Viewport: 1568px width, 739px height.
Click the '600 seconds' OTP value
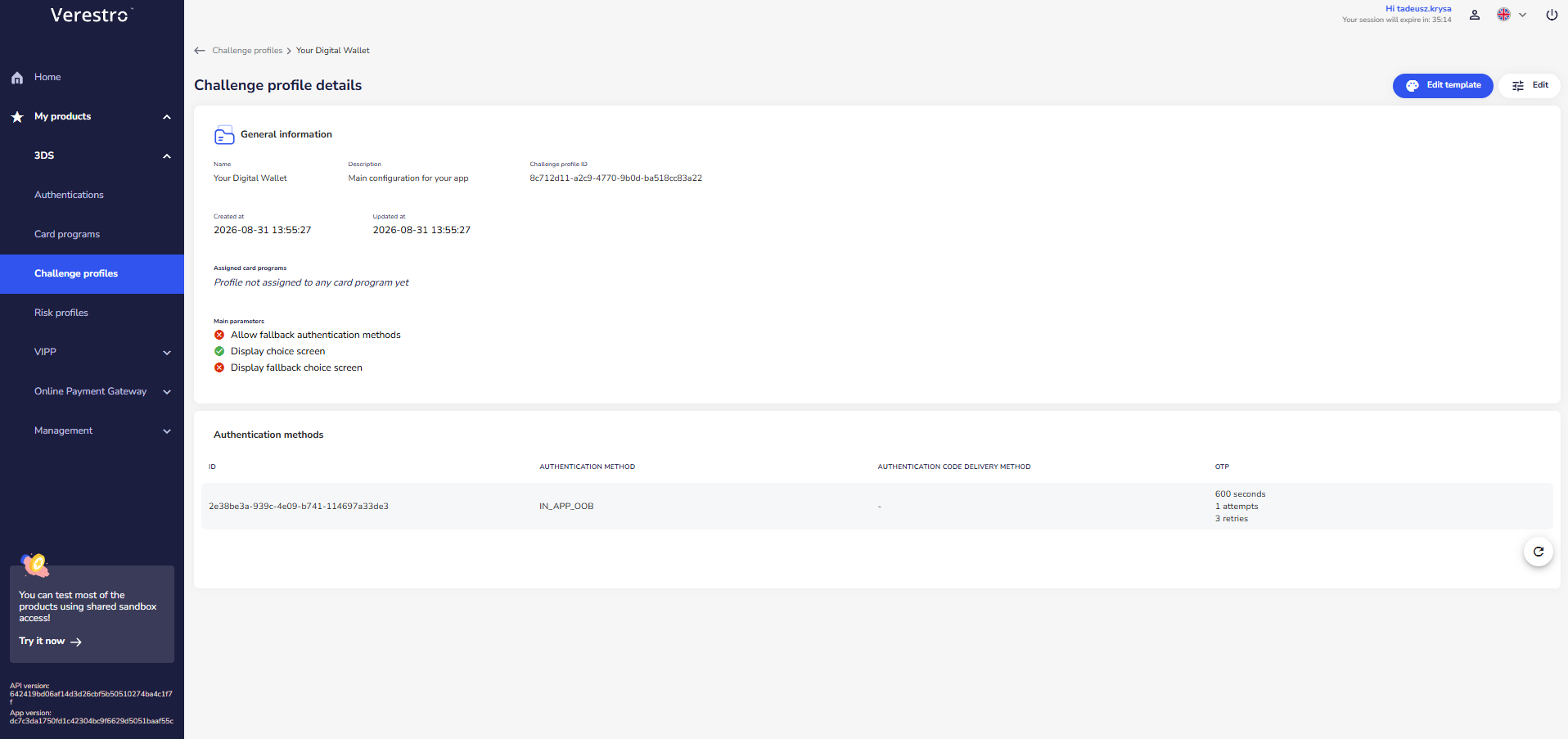tap(1240, 494)
